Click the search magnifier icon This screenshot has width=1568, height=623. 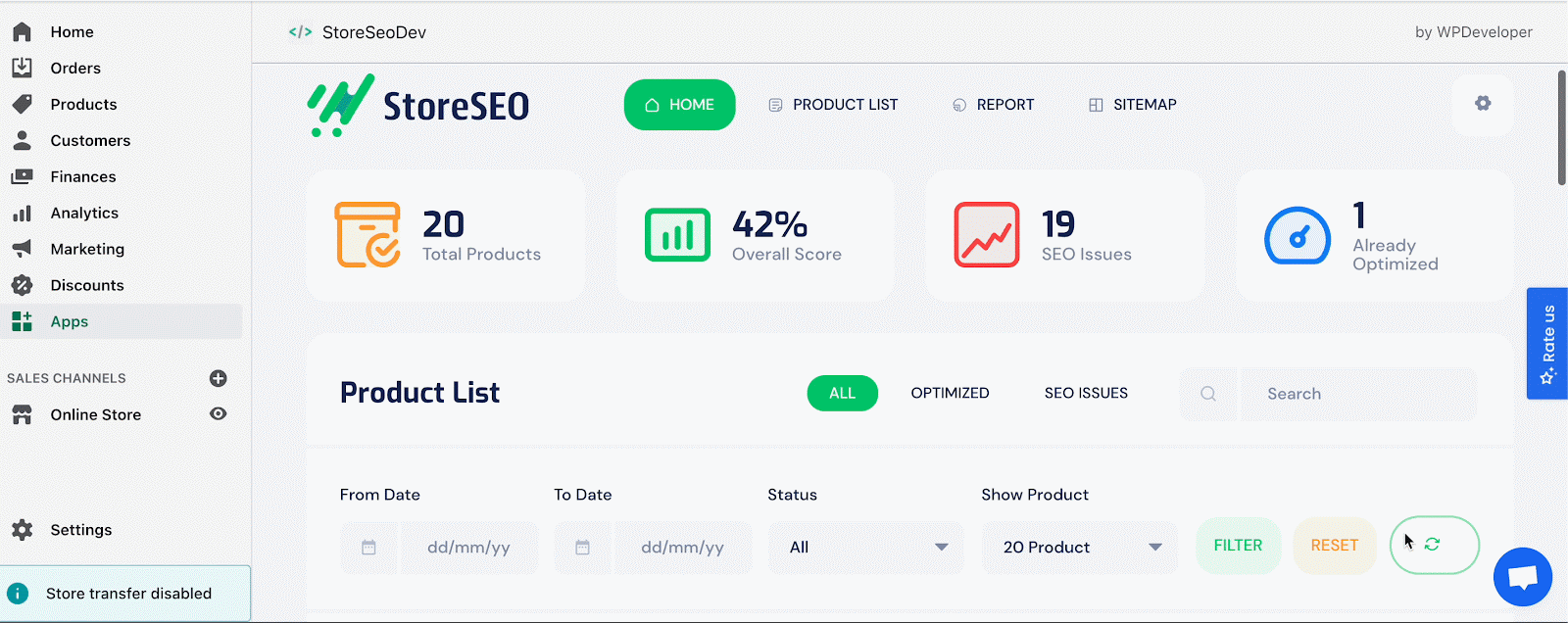[1208, 394]
